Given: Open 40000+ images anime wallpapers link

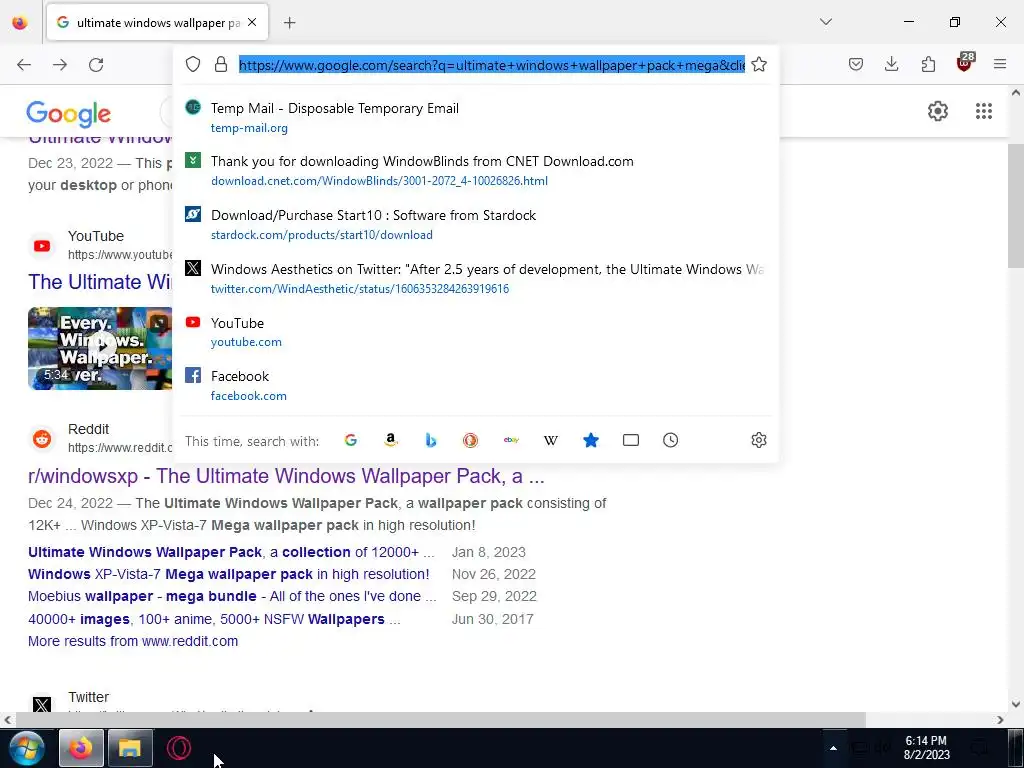Looking at the screenshot, I should point(214,619).
